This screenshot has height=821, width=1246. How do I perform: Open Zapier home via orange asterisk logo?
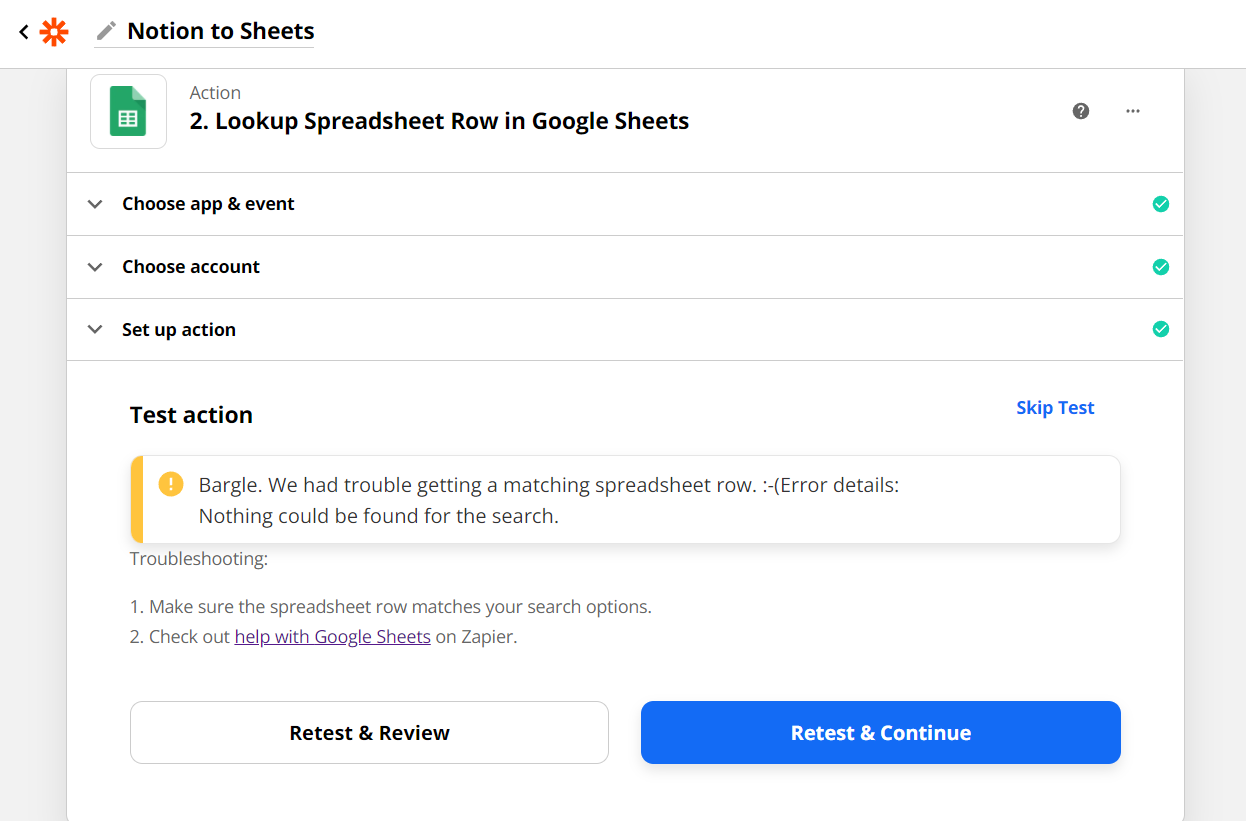[x=54, y=32]
